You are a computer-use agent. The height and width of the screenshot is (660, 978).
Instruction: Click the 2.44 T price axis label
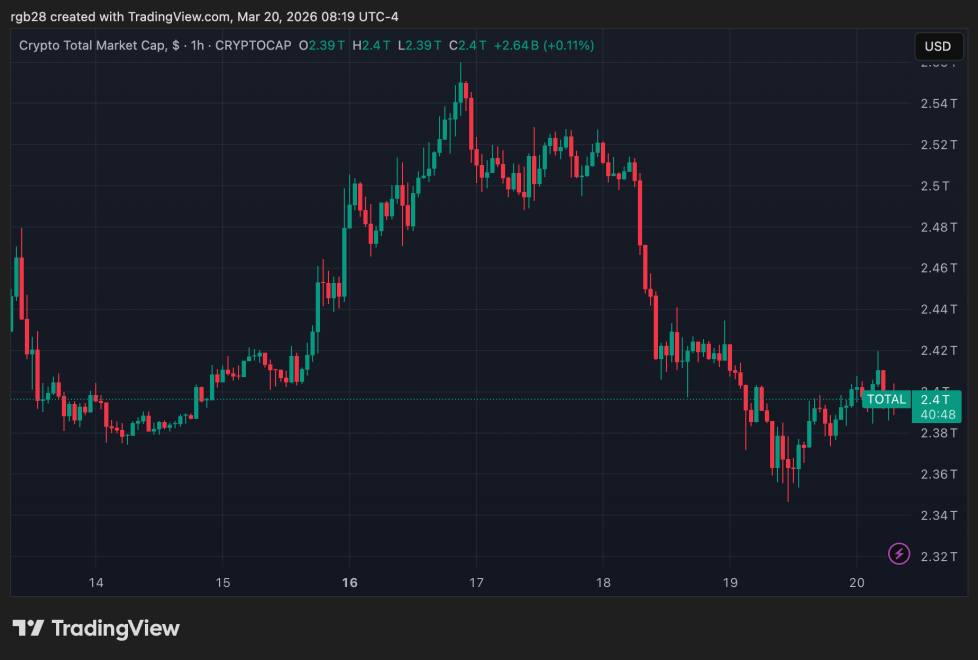pos(939,309)
